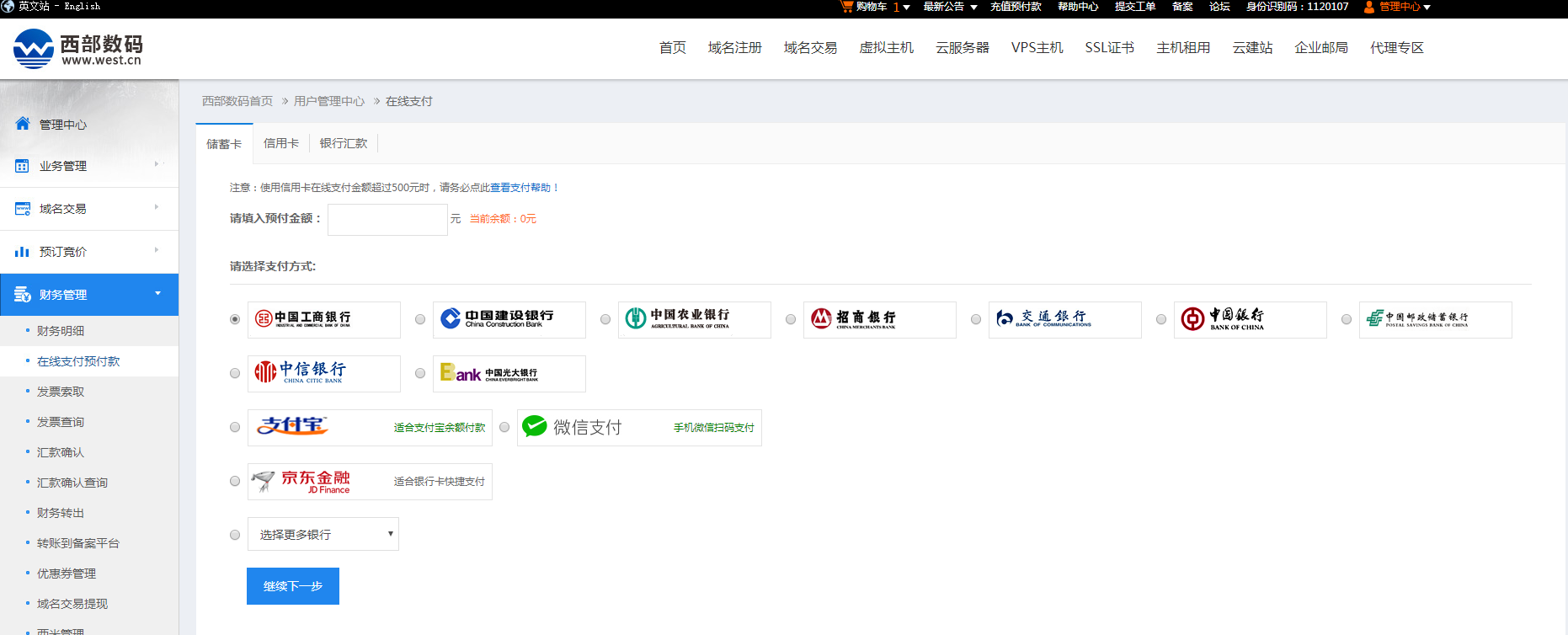
Task: Select the 中国农业银行 radio button
Action: tap(605, 319)
